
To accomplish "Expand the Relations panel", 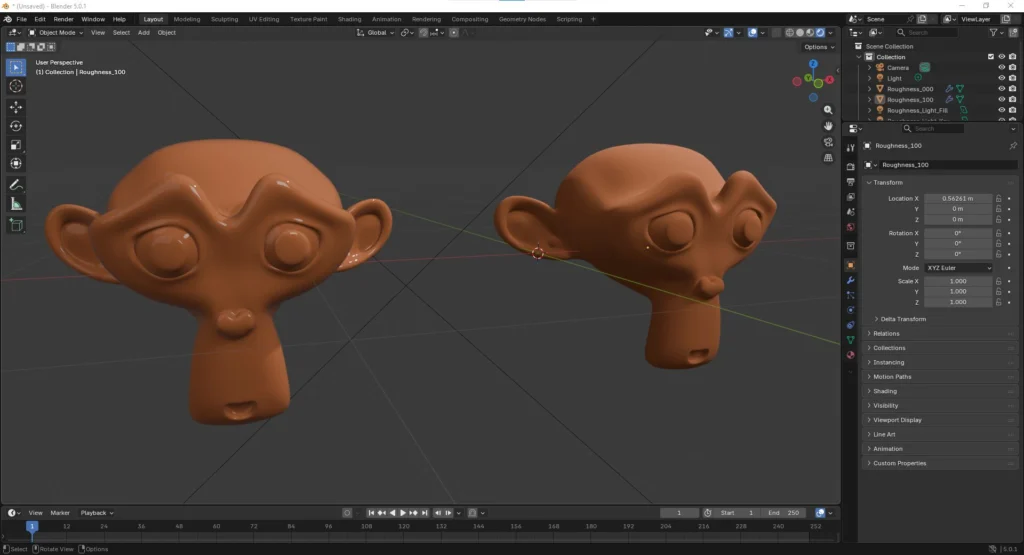I will [x=886, y=334].
